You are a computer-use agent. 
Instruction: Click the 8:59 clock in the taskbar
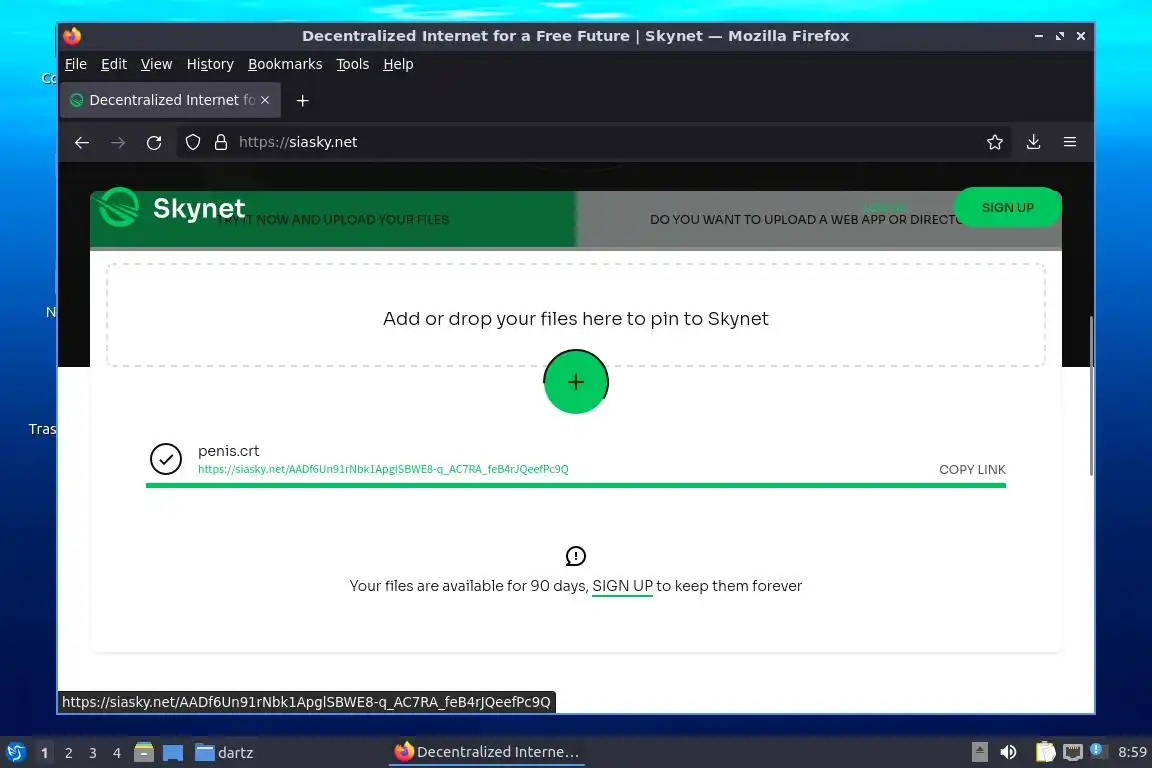point(1132,753)
